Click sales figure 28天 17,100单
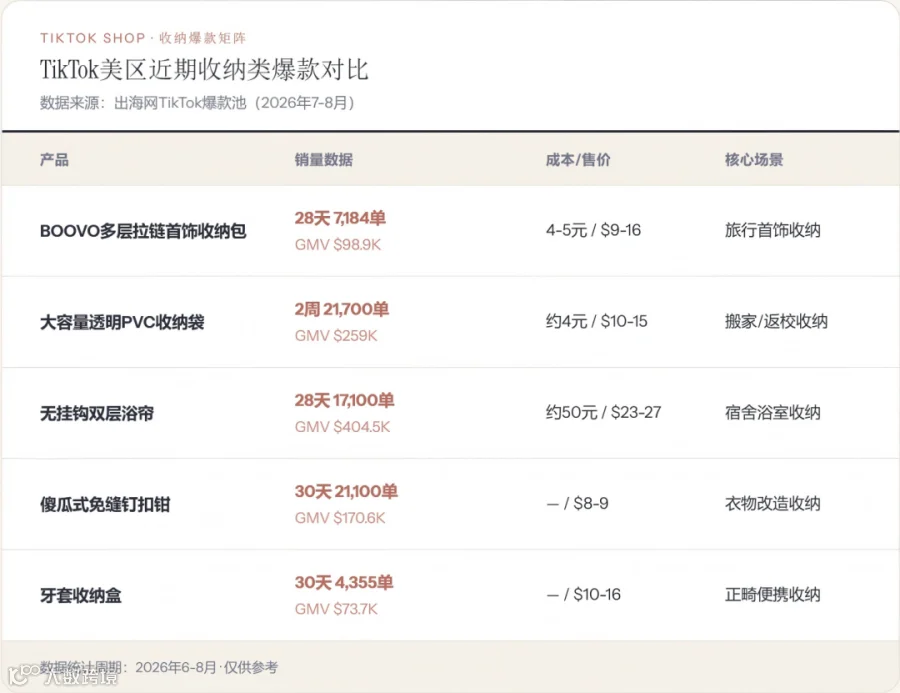 tap(344, 400)
